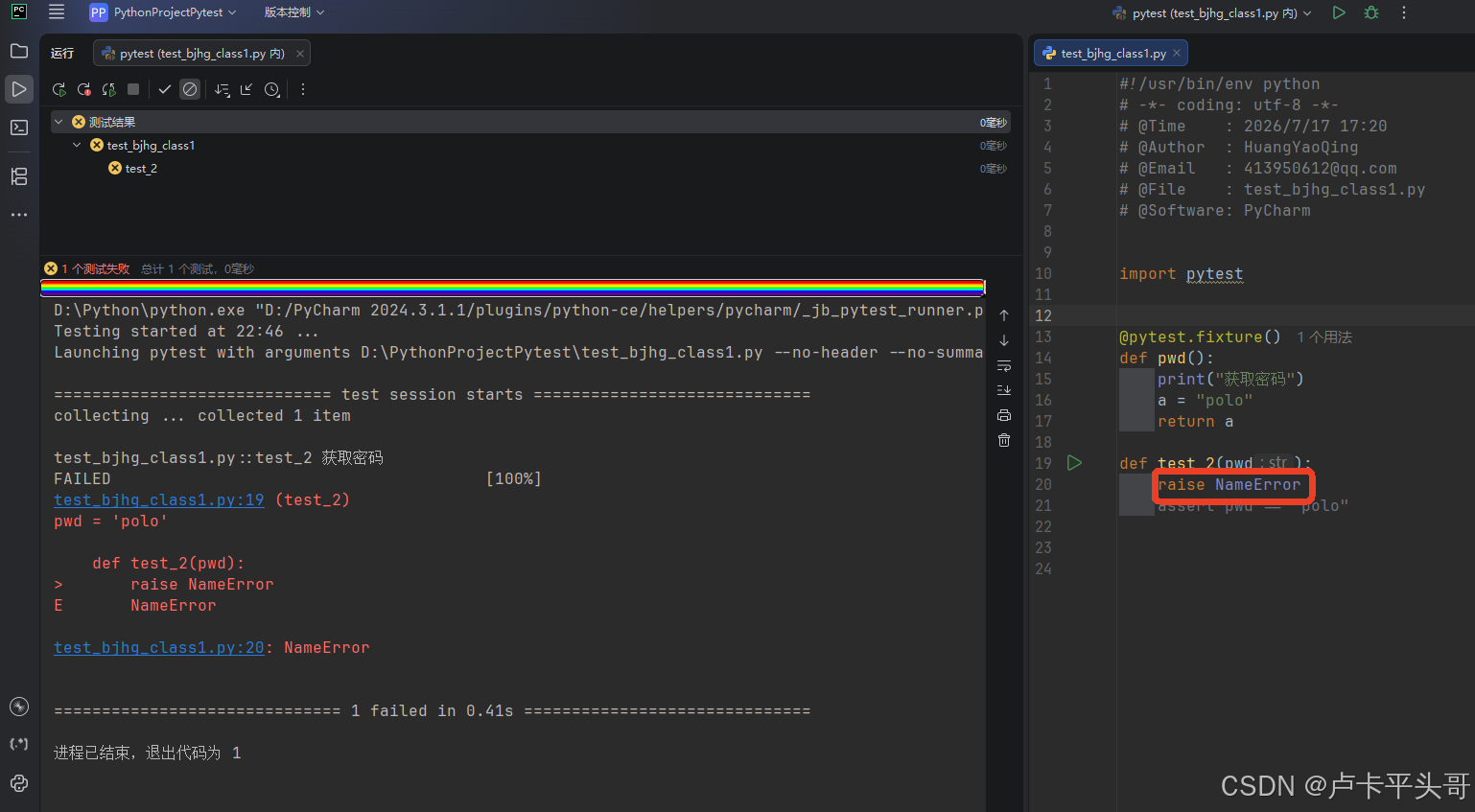Open the main hamburger menu
The image size is (1475, 812).
tap(57, 12)
